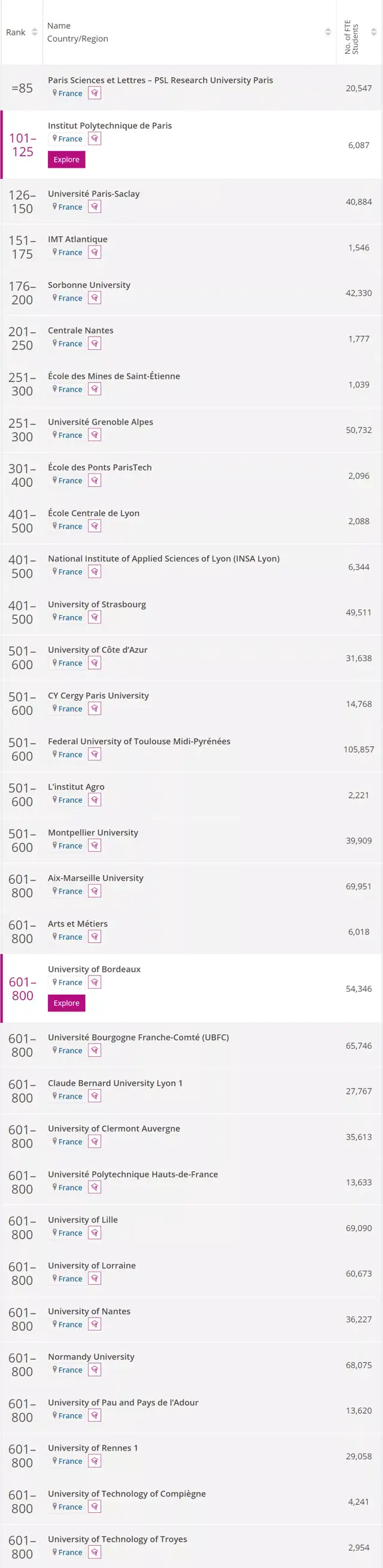
Task: Click graduation cap icon for Normandy University
Action: coord(95,1370)
